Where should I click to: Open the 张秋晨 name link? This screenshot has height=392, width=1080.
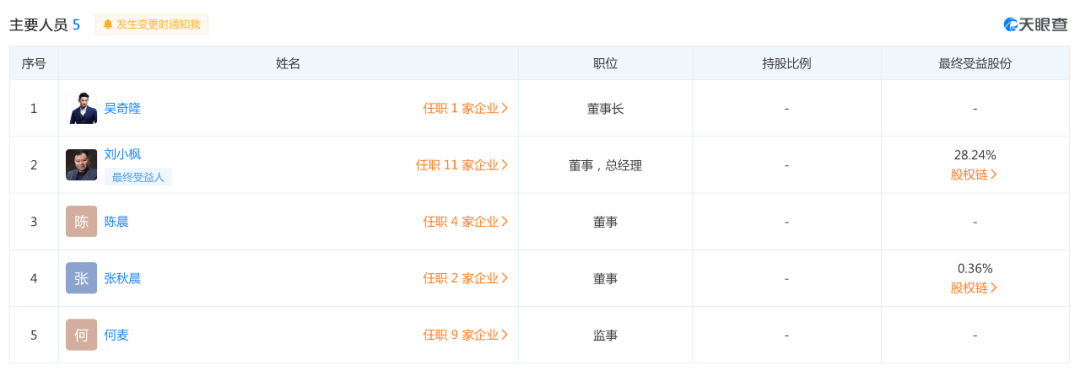click(122, 278)
